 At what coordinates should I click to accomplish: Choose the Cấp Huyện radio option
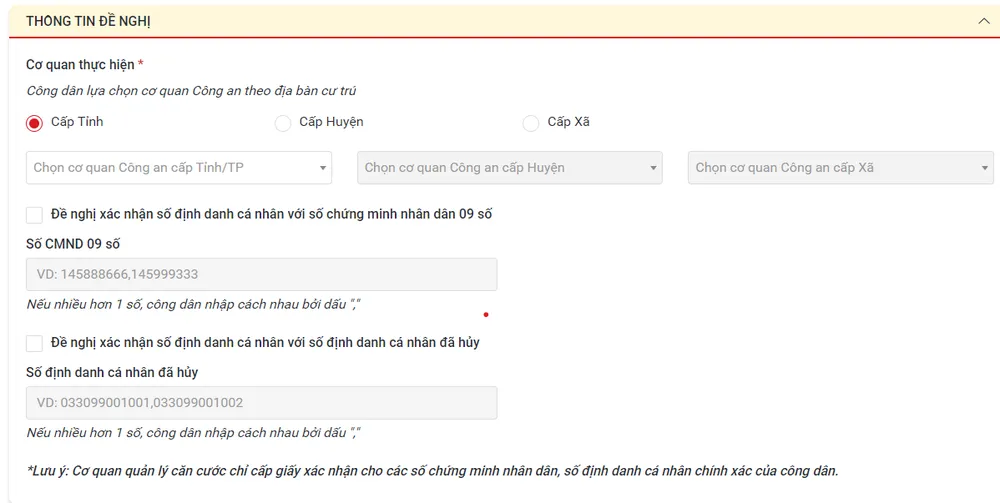[x=283, y=123]
